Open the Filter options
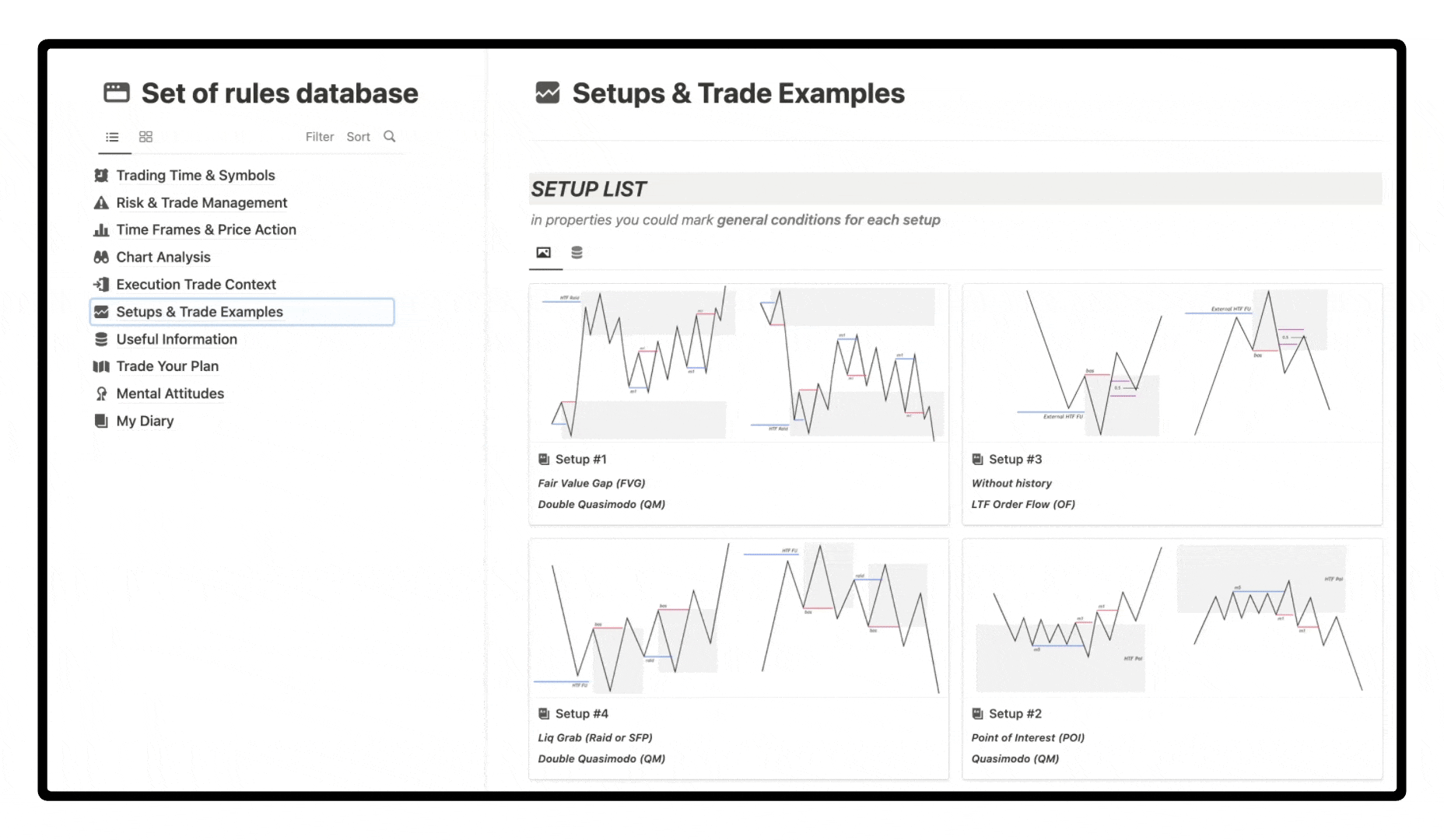This screenshot has height=840, width=1444. click(x=319, y=137)
